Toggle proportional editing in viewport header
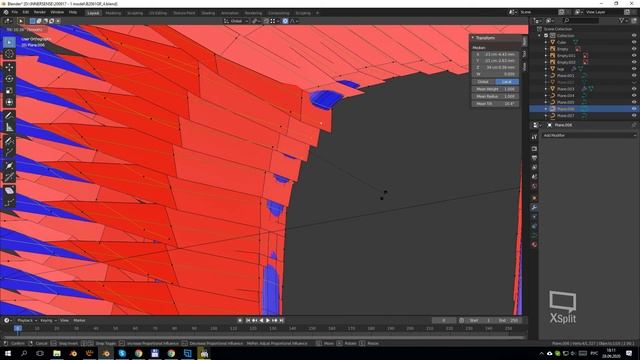640x360 pixels. tap(285, 21)
